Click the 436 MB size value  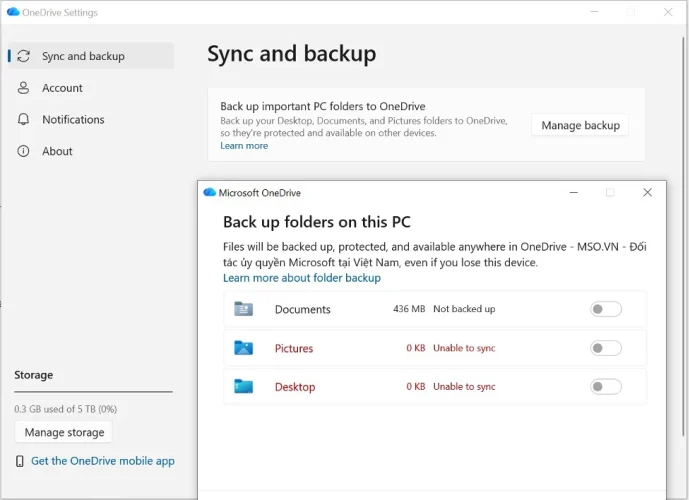(409, 309)
